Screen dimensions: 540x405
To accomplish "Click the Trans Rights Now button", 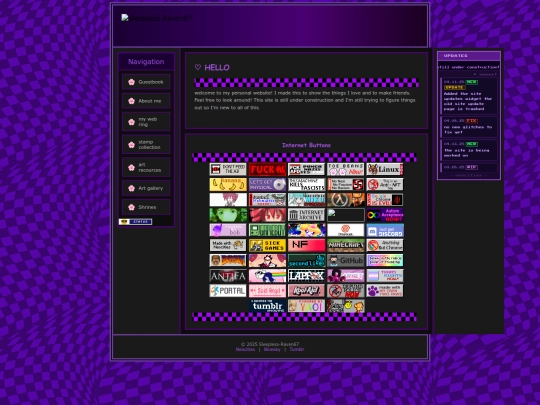I will click(x=385, y=276).
